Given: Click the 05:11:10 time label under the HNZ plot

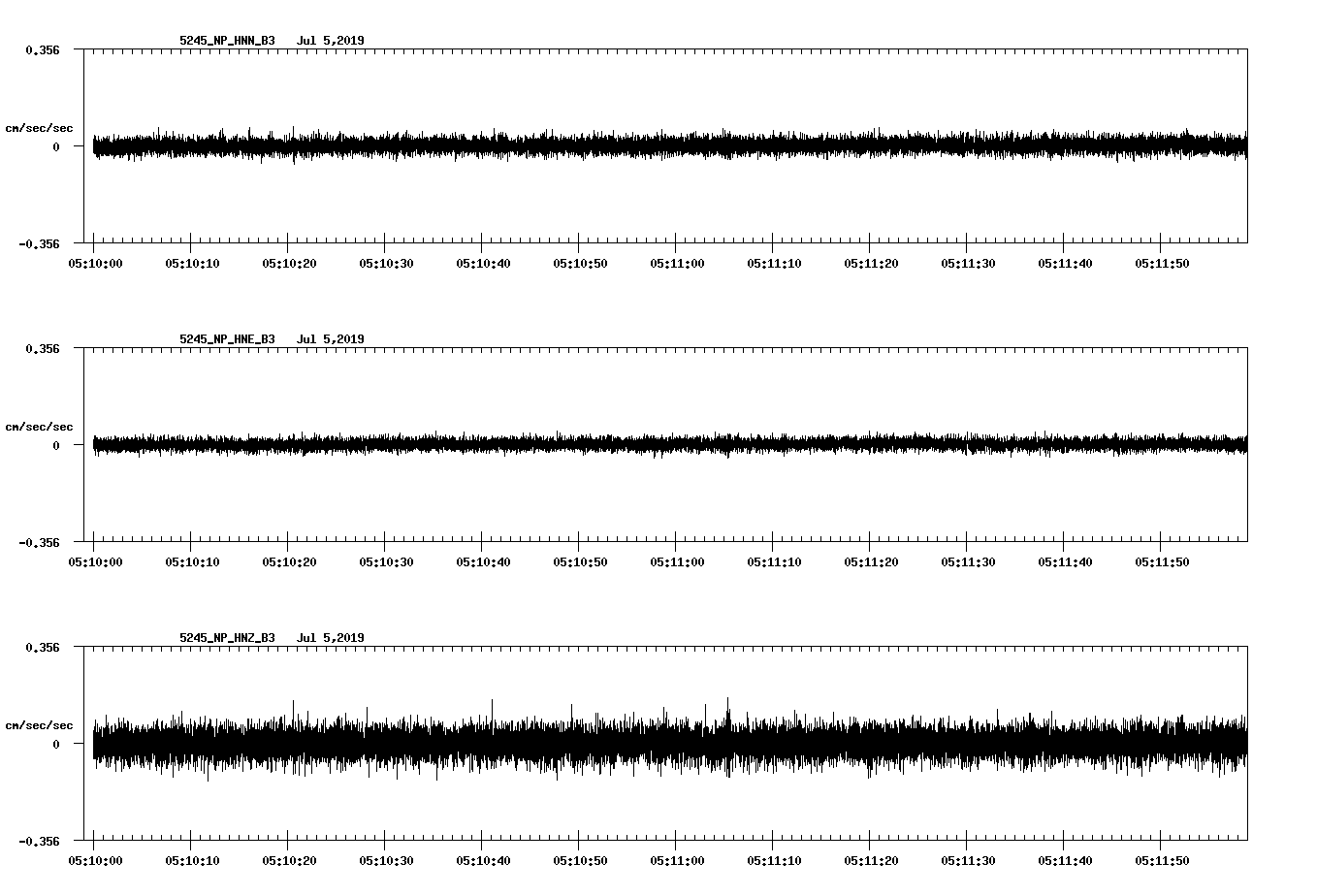Looking at the screenshot, I should point(774,860).
